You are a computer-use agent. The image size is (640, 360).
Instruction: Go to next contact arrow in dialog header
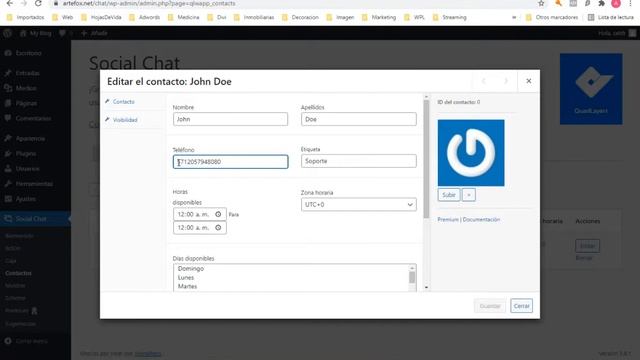(506, 81)
